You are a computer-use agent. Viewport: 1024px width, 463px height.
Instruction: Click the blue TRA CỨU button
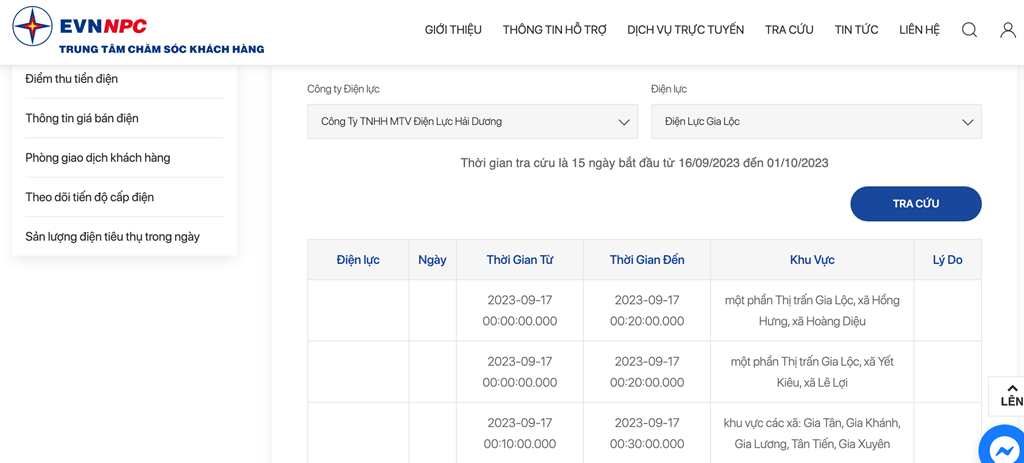click(x=916, y=204)
